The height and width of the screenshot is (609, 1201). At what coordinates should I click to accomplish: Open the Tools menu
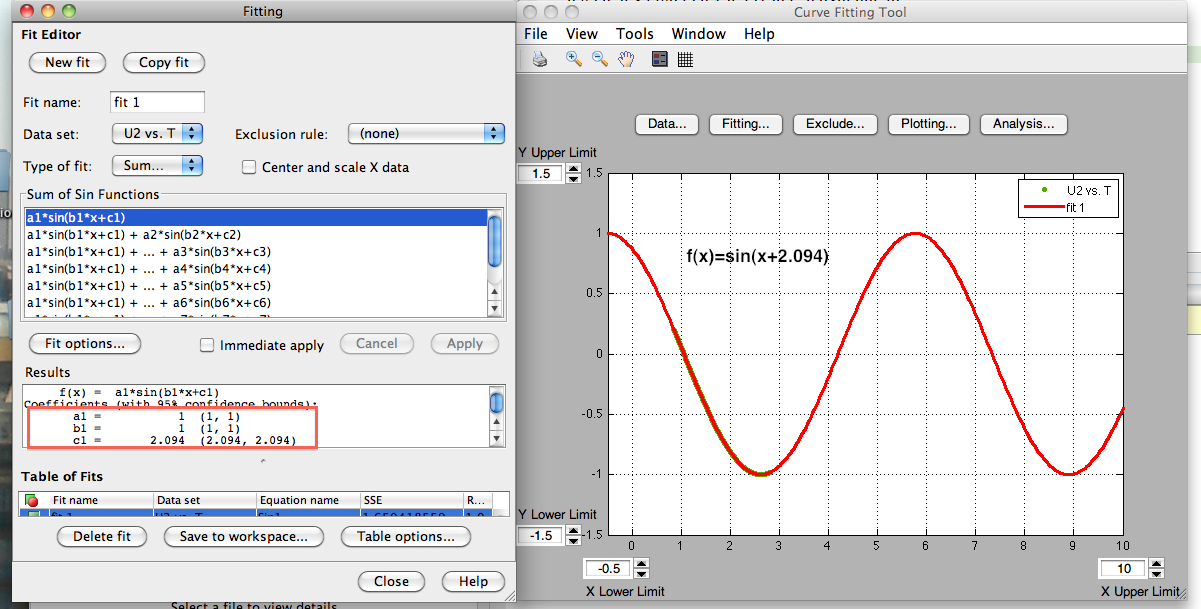tap(634, 34)
